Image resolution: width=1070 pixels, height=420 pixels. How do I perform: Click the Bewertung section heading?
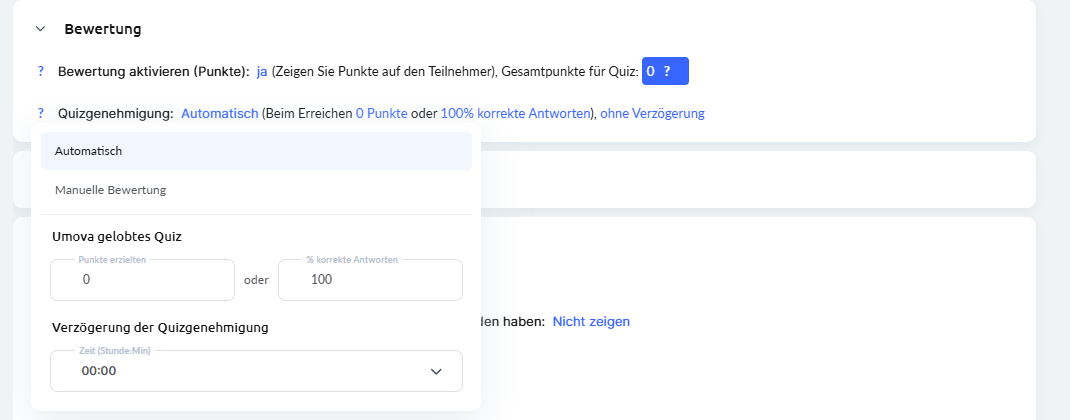(103, 29)
